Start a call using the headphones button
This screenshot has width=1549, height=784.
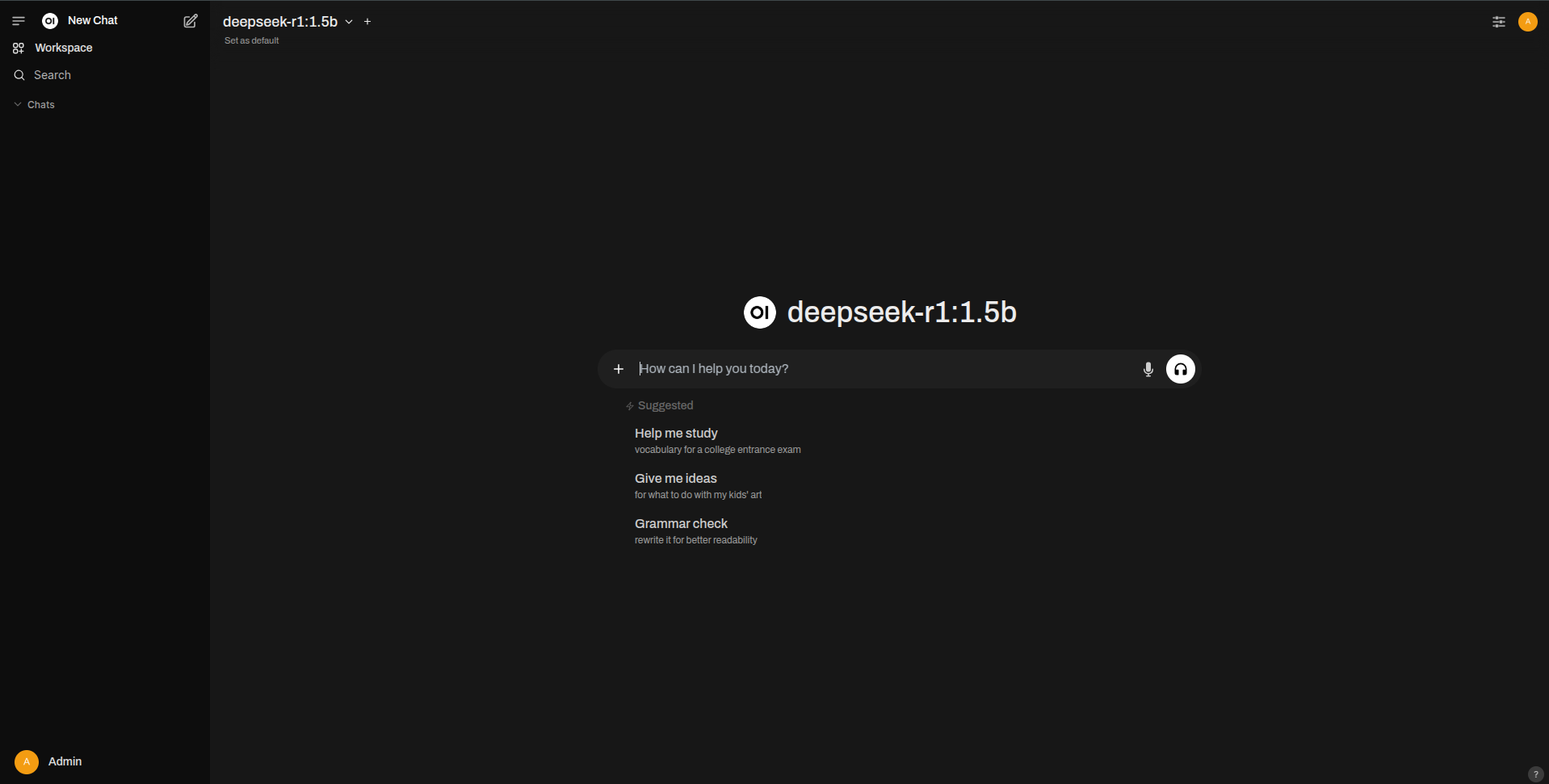[x=1180, y=370]
